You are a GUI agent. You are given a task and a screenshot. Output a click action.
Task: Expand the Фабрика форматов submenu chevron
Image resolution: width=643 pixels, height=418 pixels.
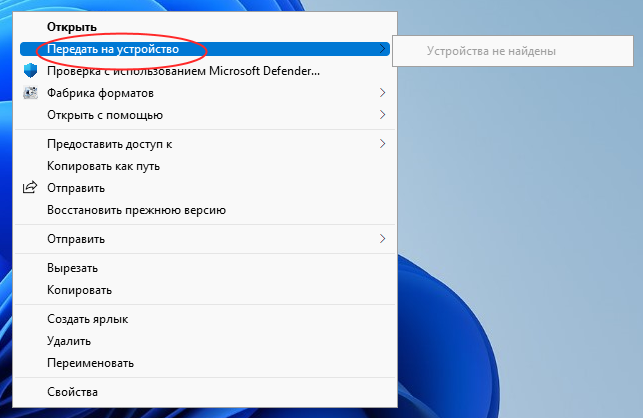coord(382,93)
